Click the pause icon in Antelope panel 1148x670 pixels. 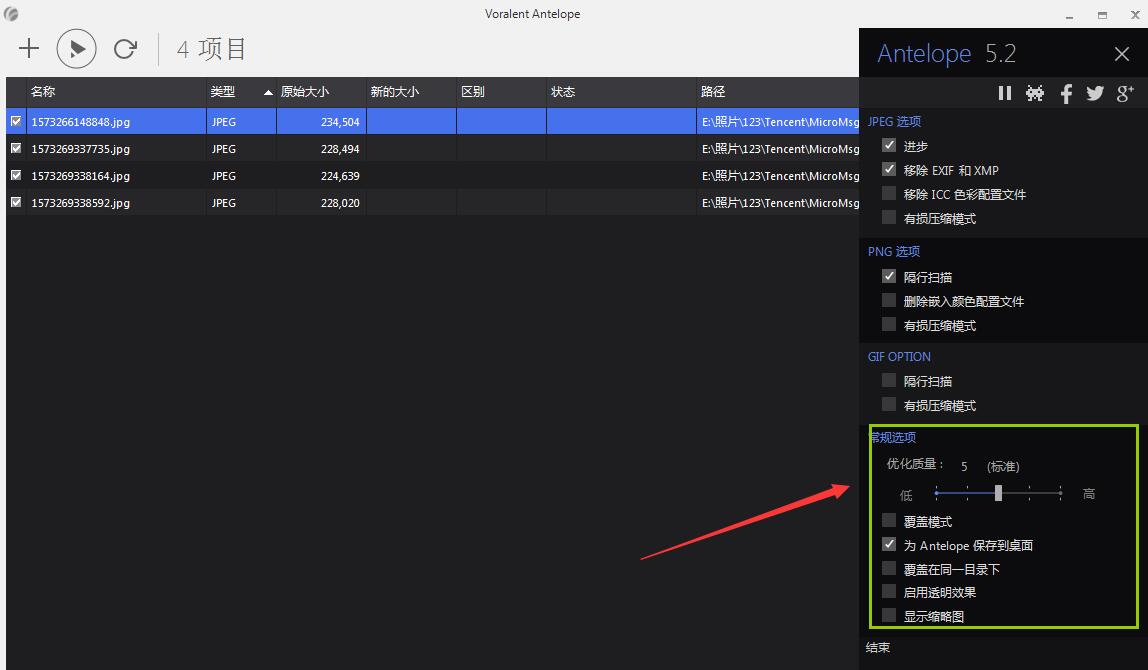click(1004, 93)
